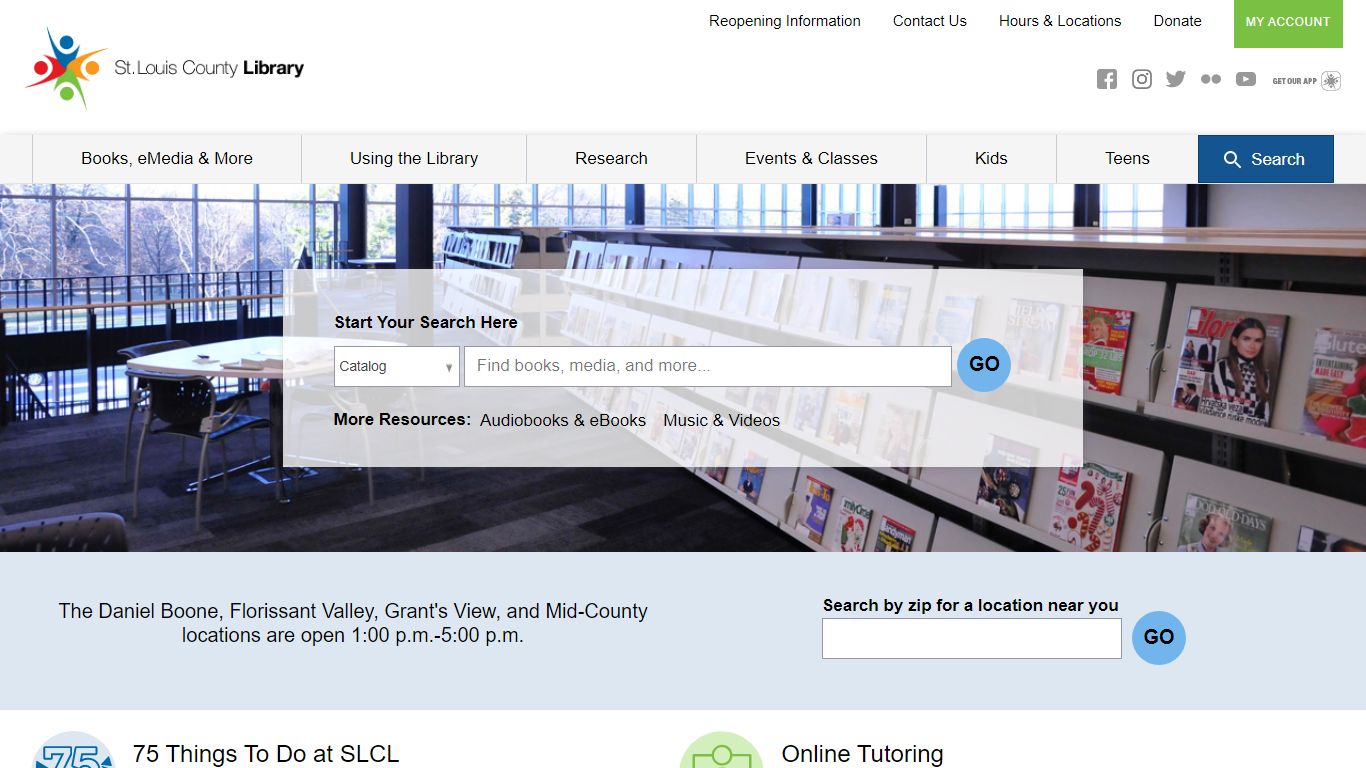Focus the Find books, media, and more field
The height and width of the screenshot is (768, 1366).
(708, 366)
